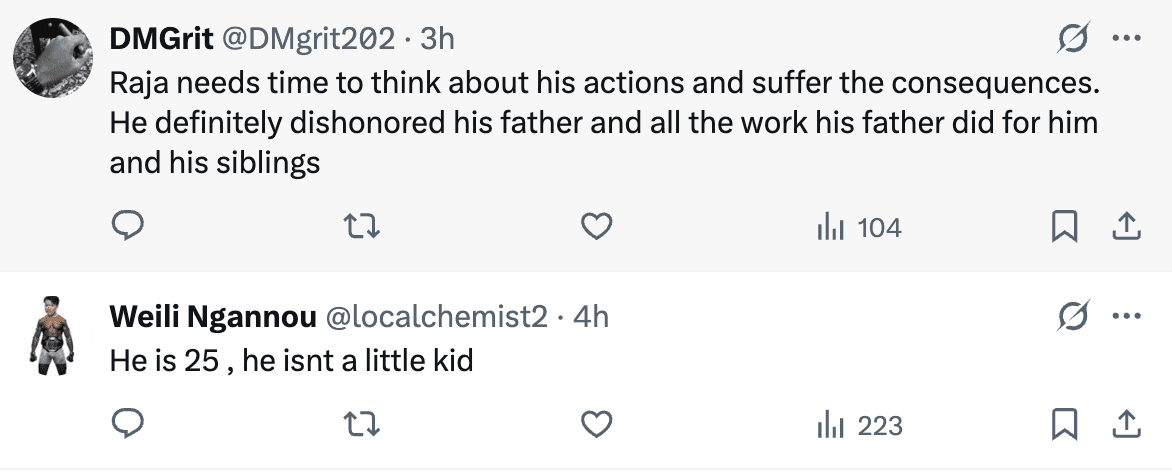Like DMGrit's tweet
The width and height of the screenshot is (1172, 474).
[x=596, y=228]
